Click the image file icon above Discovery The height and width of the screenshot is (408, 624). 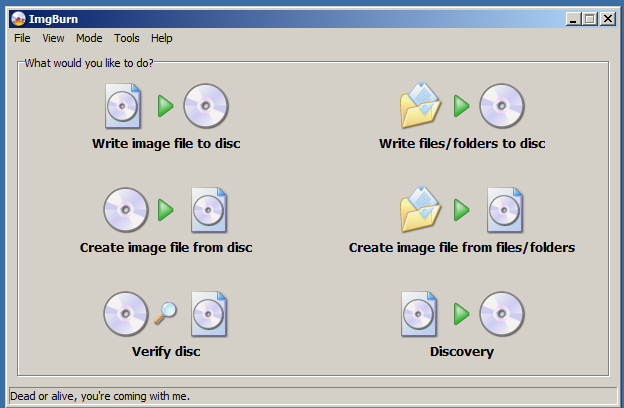(x=419, y=314)
